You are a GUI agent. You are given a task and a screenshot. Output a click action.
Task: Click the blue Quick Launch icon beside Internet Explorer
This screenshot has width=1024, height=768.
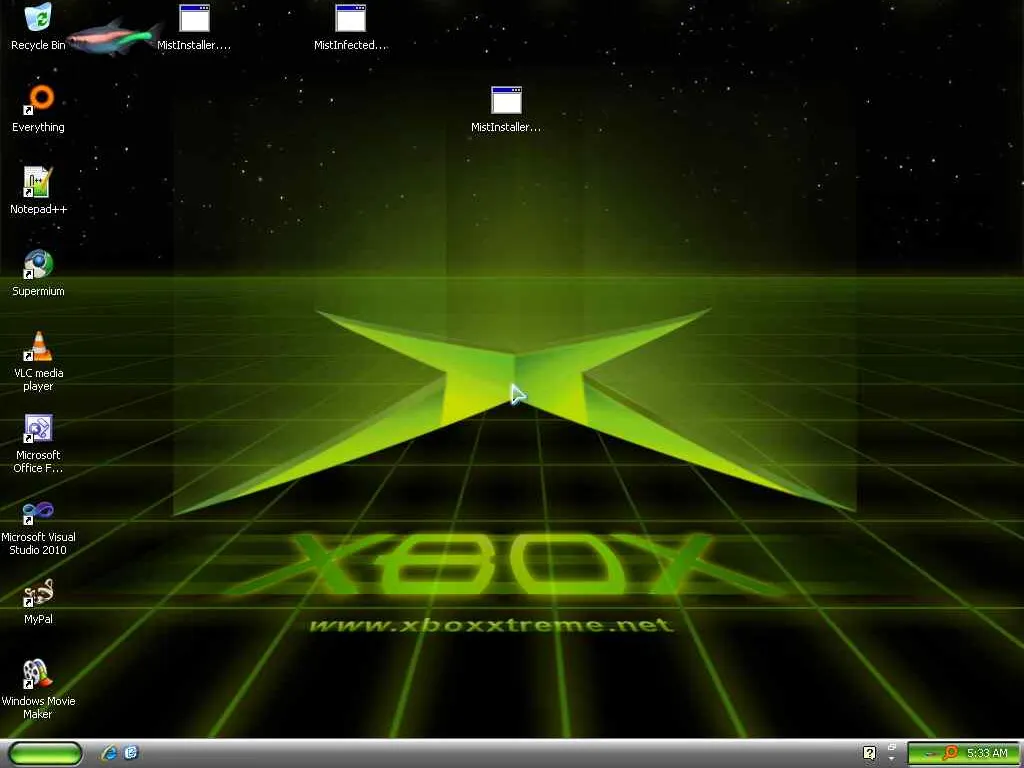point(131,753)
